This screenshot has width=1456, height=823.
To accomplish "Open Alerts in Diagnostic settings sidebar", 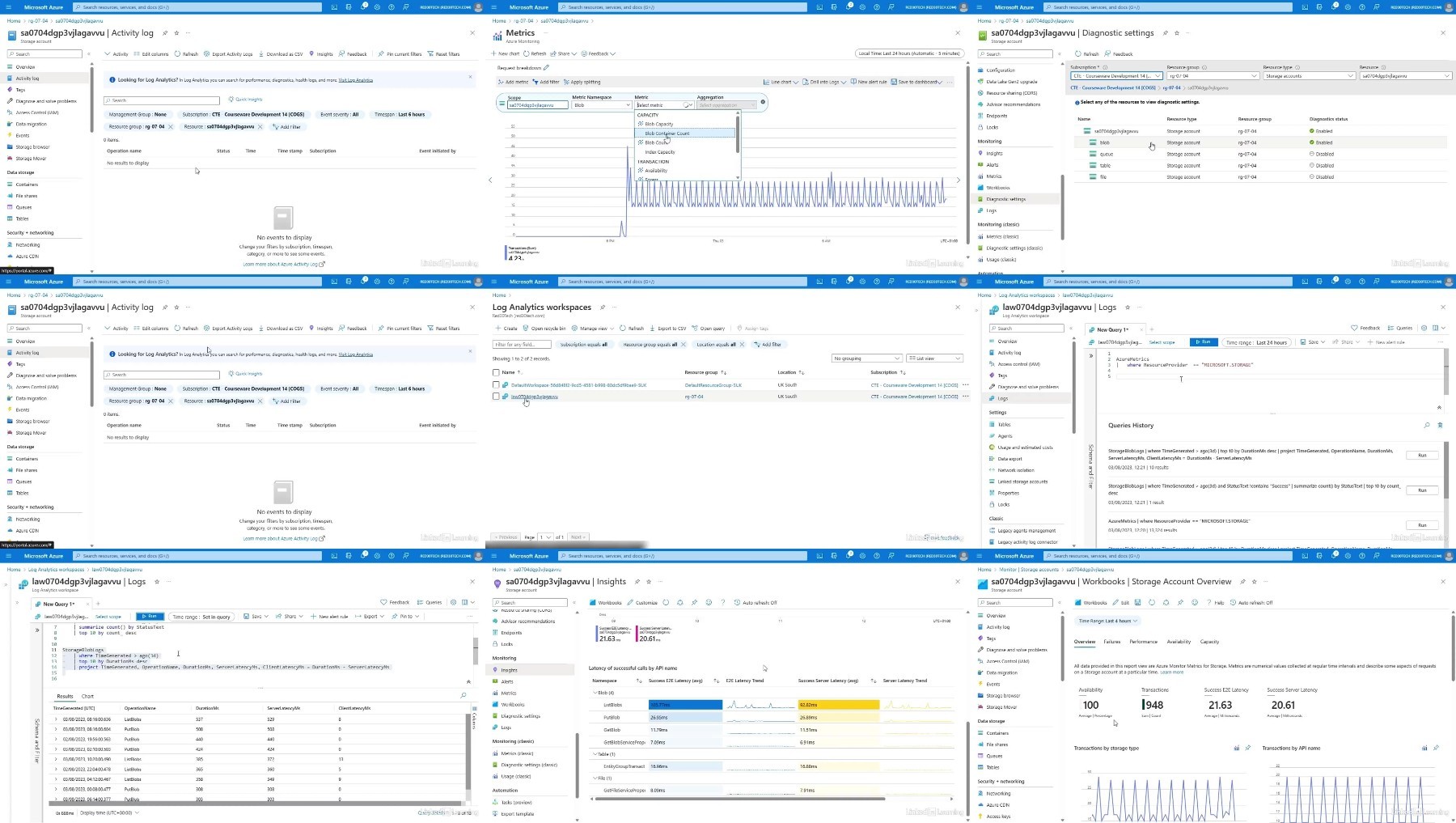I will coord(993,164).
